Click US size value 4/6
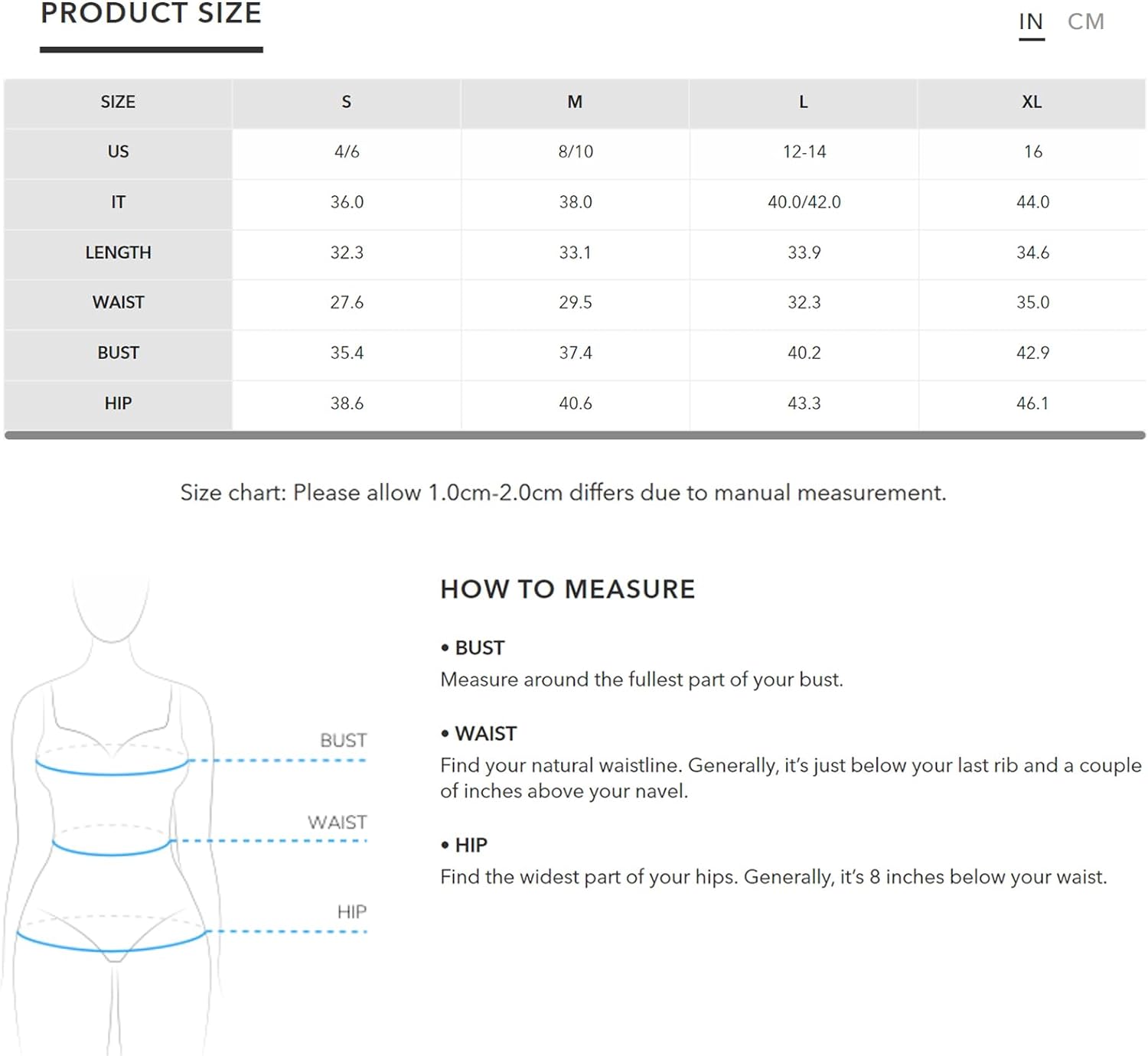 click(x=347, y=152)
